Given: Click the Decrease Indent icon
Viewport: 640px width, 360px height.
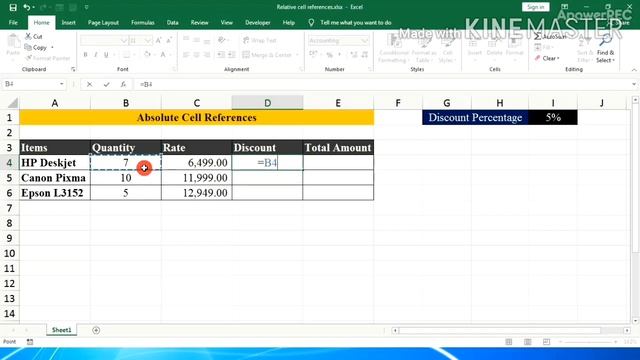Looking at the screenshot, I should tap(221, 55).
